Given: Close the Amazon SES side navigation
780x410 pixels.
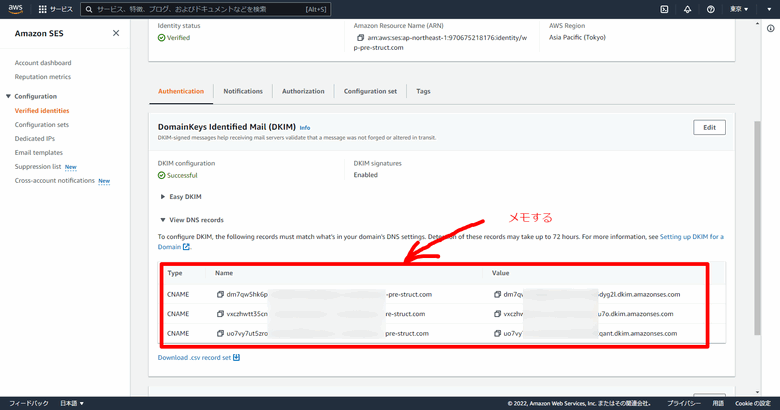Looking at the screenshot, I should point(116,33).
